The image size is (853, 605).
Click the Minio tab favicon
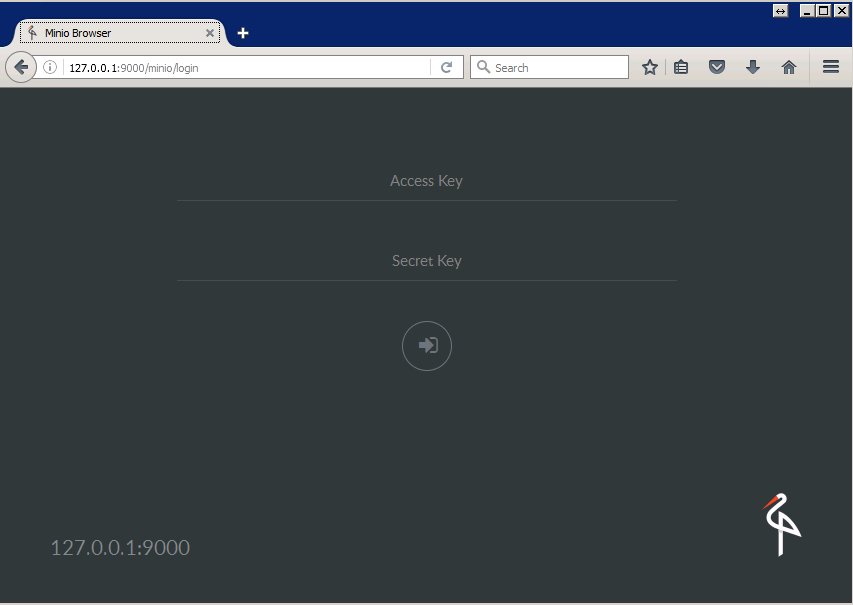32,33
